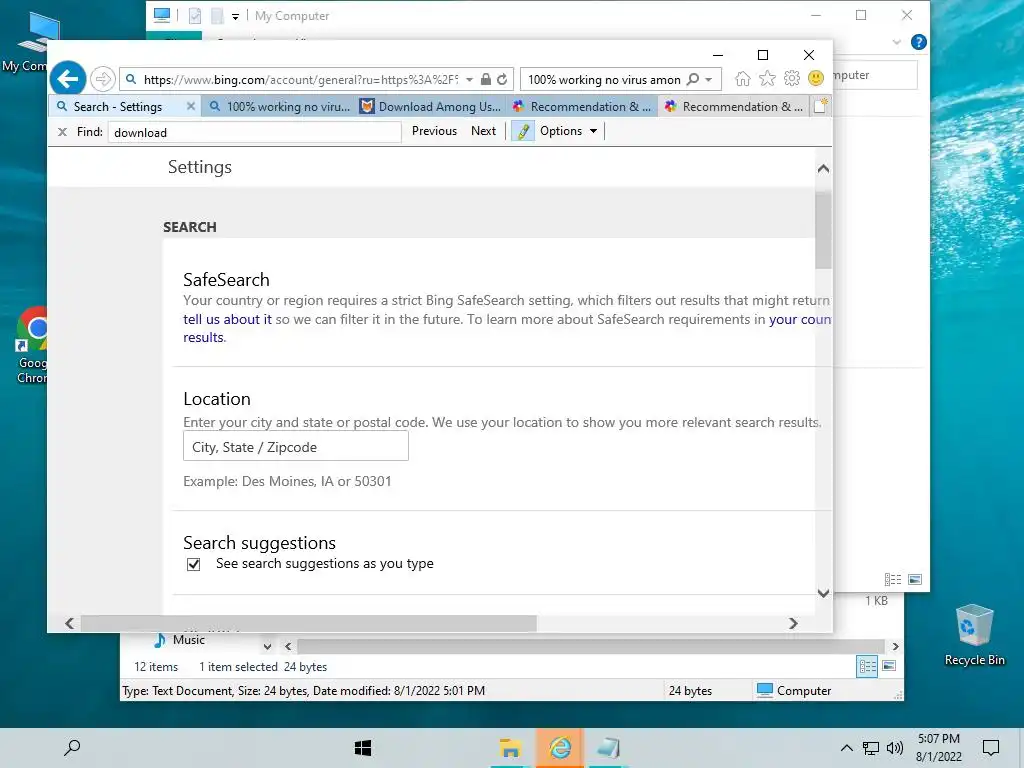Click the scroll down arrow in browser

coord(823,593)
